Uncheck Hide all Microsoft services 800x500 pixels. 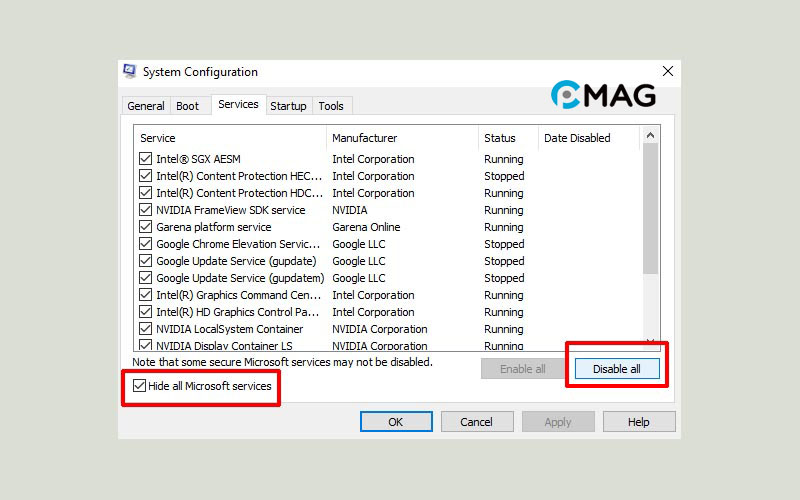139,385
